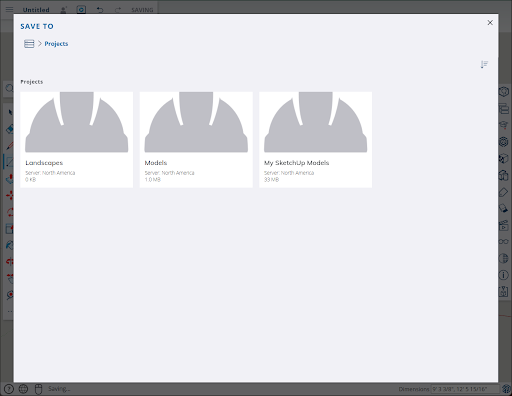Viewport: 512px width, 396px height.
Task: Click the SAVING status label
Action: [142, 10]
